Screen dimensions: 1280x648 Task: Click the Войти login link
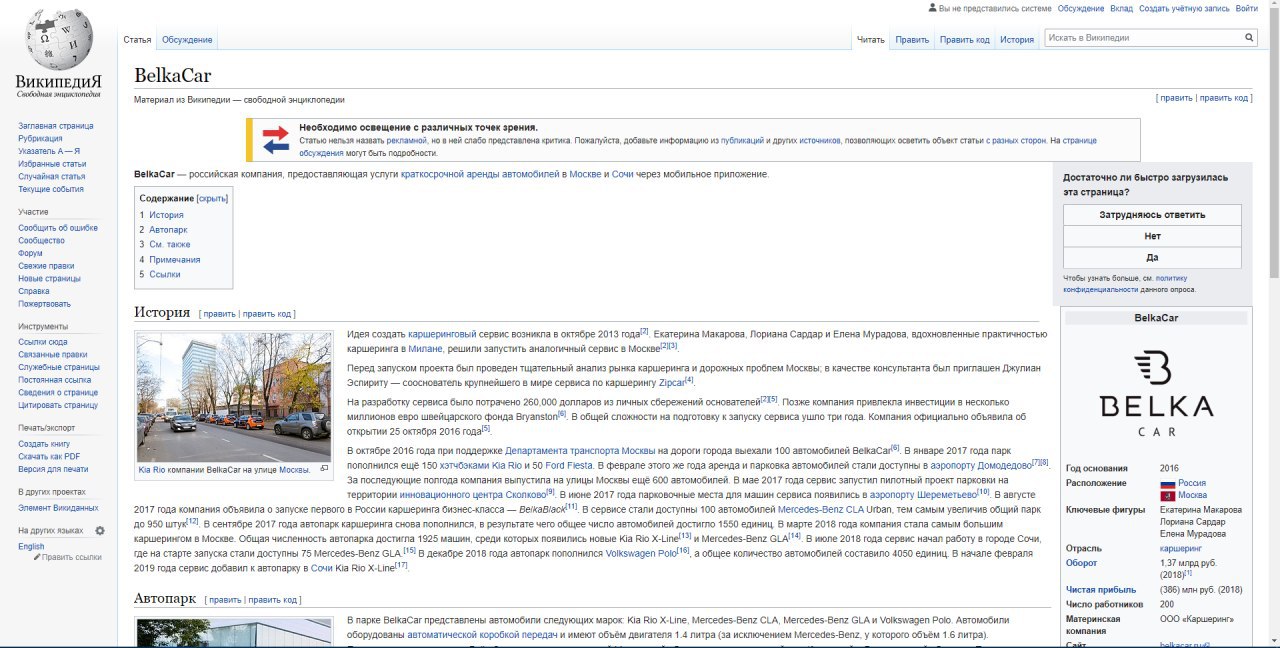1246,8
